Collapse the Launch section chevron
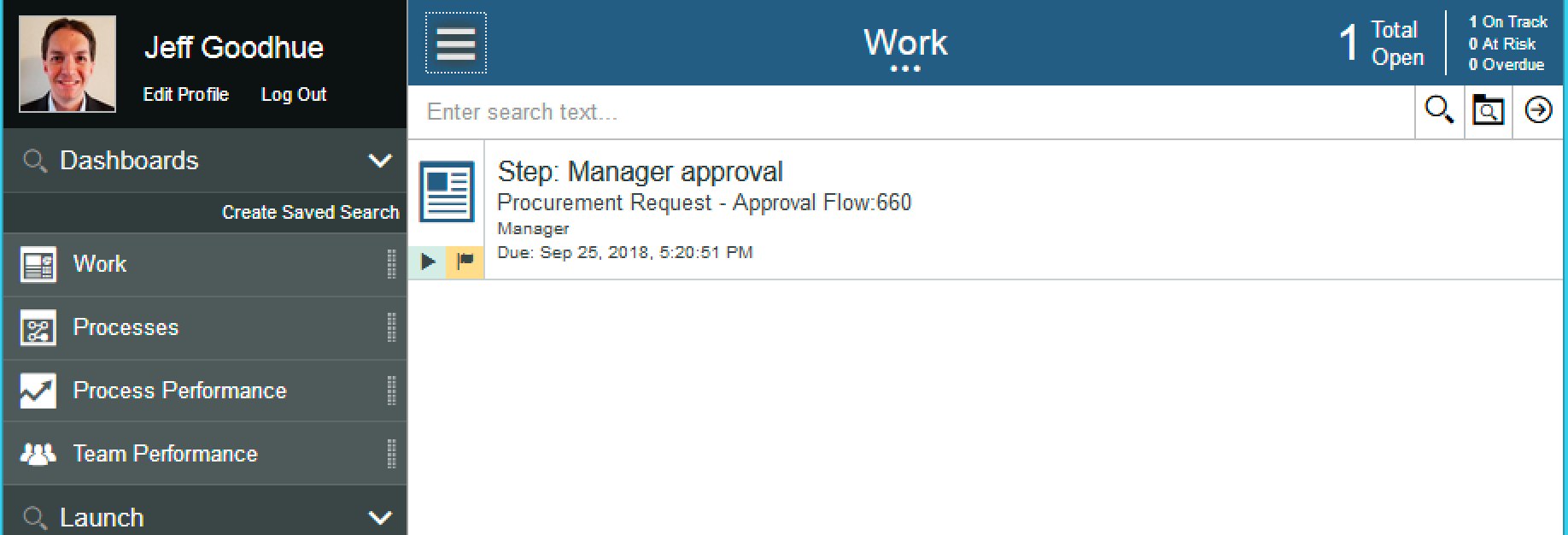This screenshot has height=535, width=1568. click(x=380, y=517)
